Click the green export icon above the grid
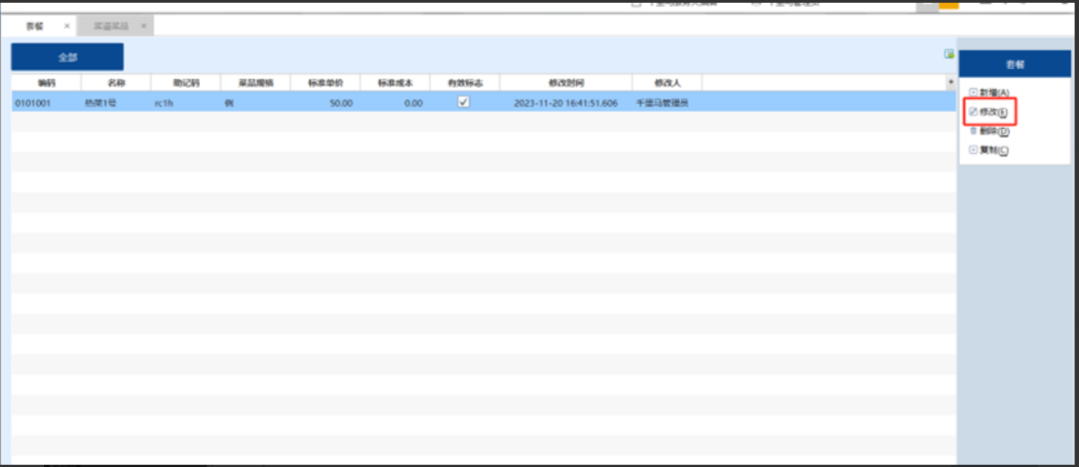 (949, 54)
